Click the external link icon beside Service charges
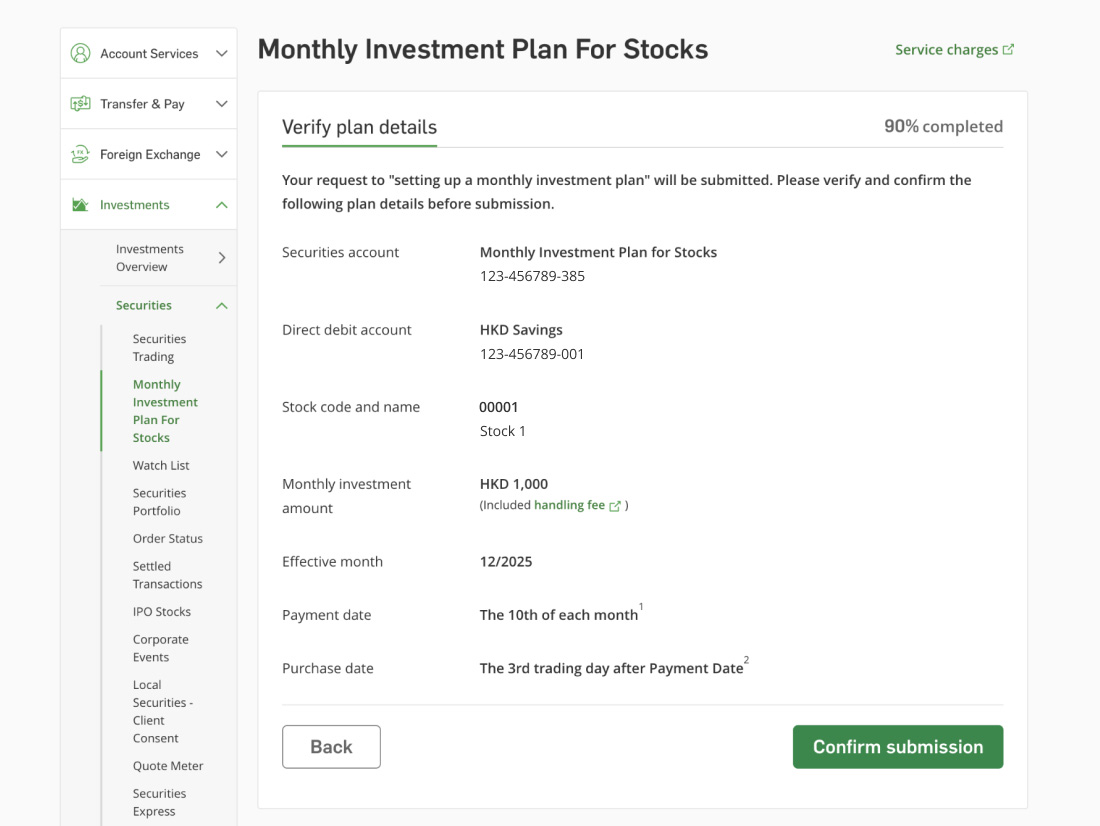Image resolution: width=1100 pixels, height=826 pixels. point(1008,50)
